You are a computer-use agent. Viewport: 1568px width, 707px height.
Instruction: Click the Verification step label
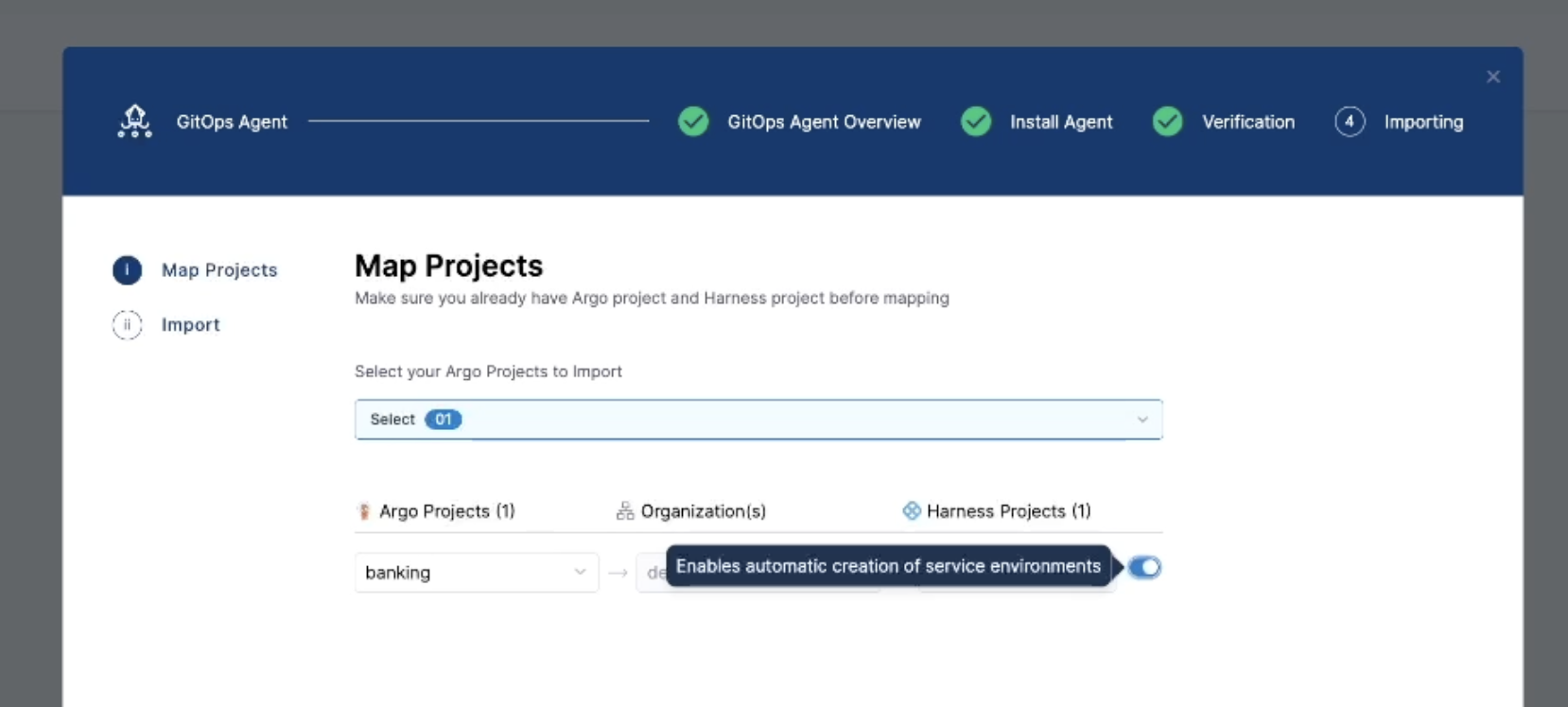pos(1248,122)
